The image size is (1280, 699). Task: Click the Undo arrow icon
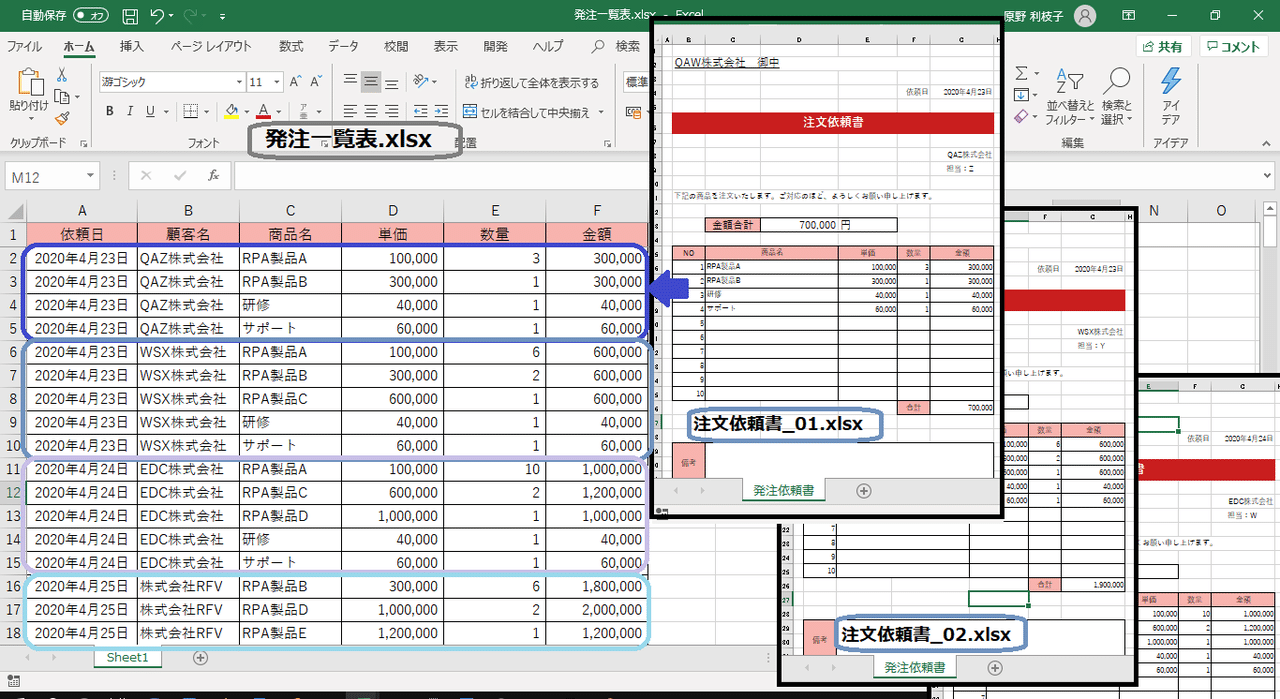pos(157,16)
